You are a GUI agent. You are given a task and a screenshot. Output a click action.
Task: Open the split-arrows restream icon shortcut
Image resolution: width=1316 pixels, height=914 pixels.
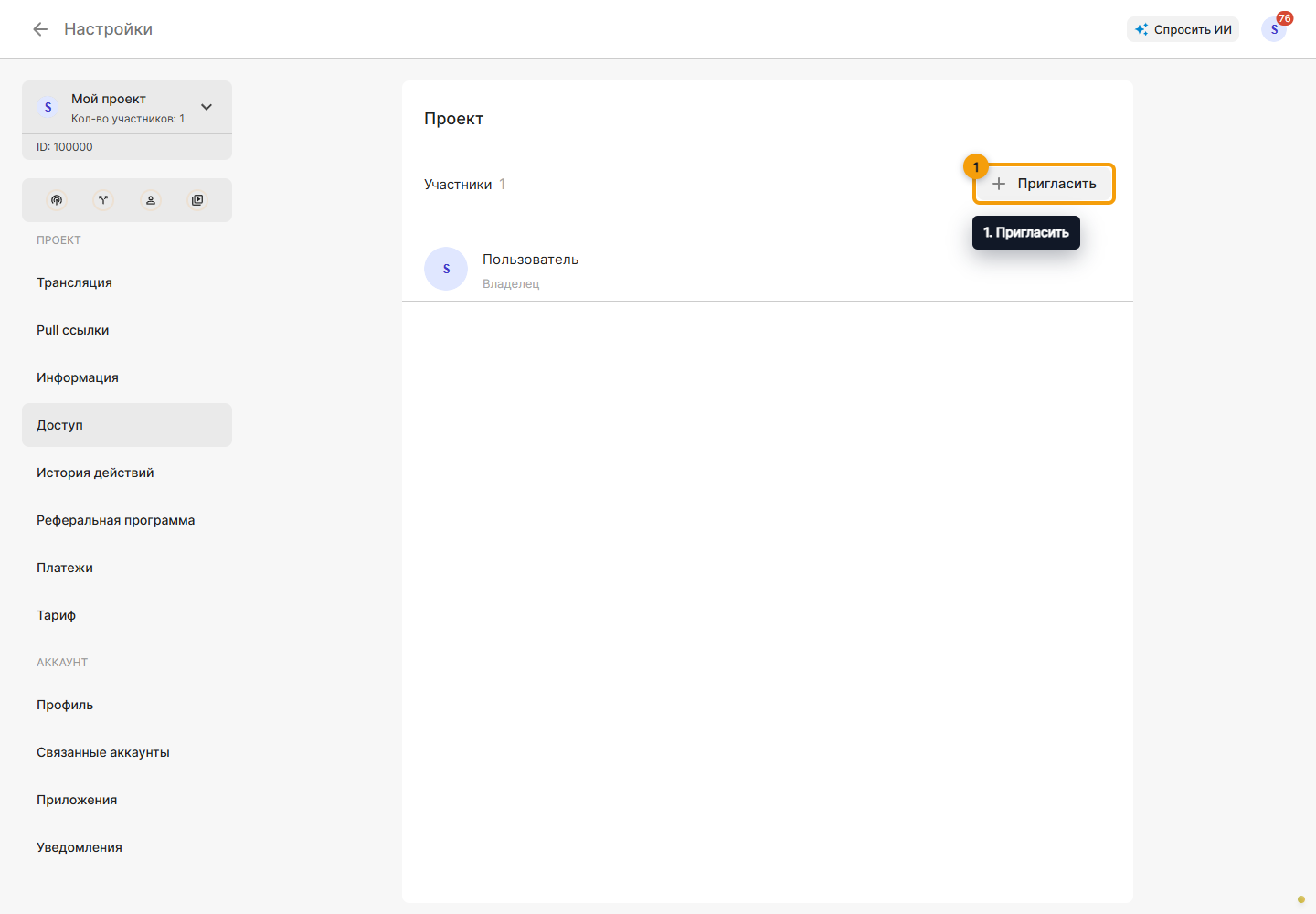point(103,200)
